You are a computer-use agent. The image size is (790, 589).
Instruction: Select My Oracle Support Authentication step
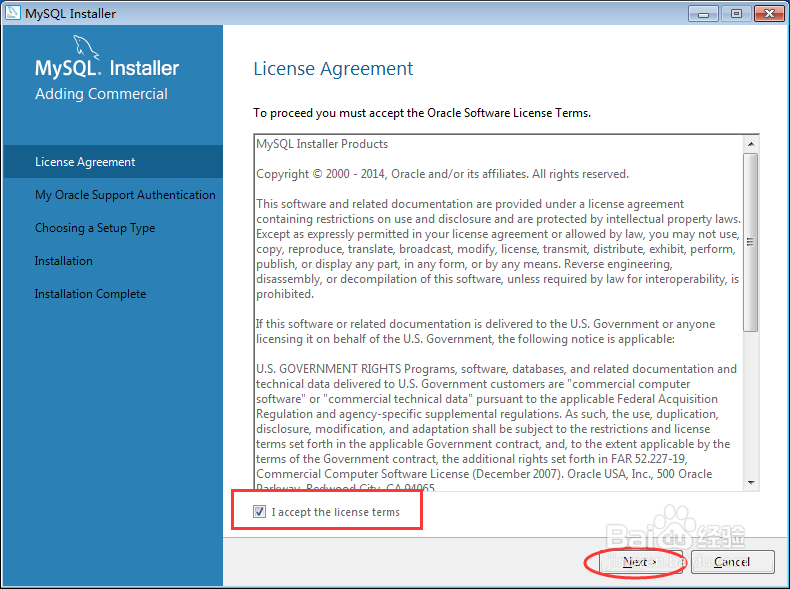coord(125,195)
